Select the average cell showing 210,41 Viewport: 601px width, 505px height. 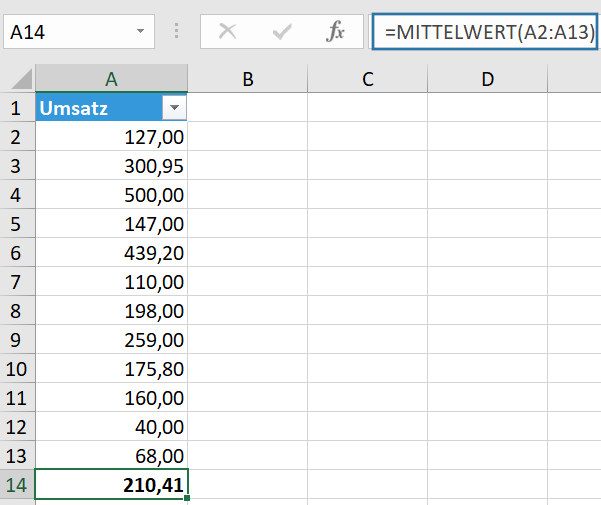[x=112, y=484]
